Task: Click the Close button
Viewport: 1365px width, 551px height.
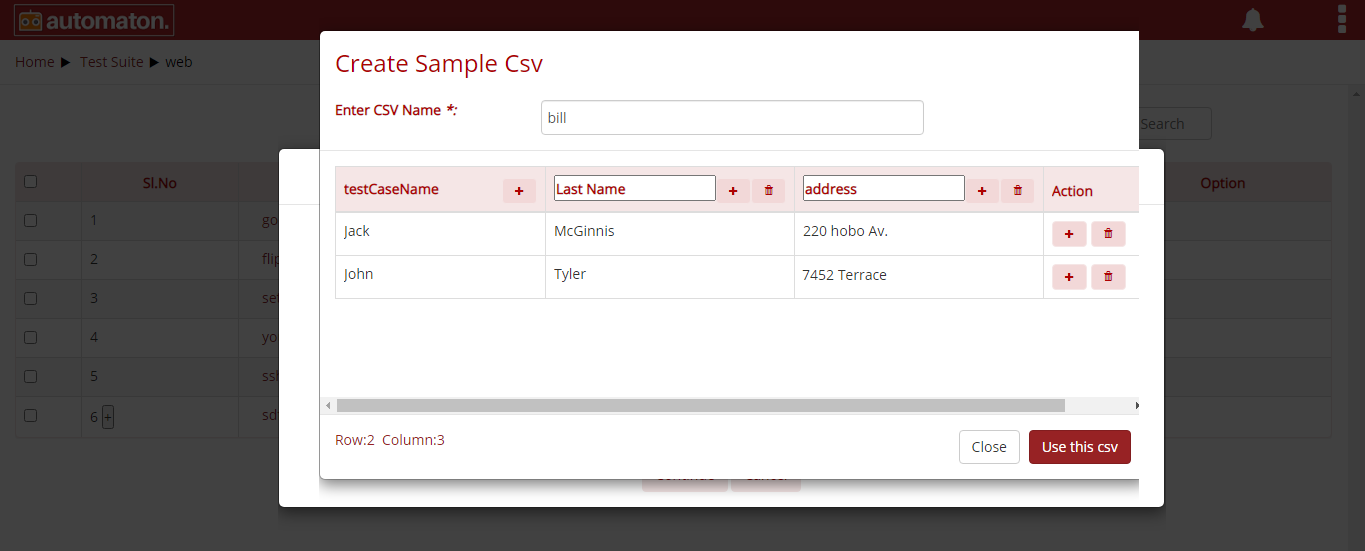Action: coord(989,447)
